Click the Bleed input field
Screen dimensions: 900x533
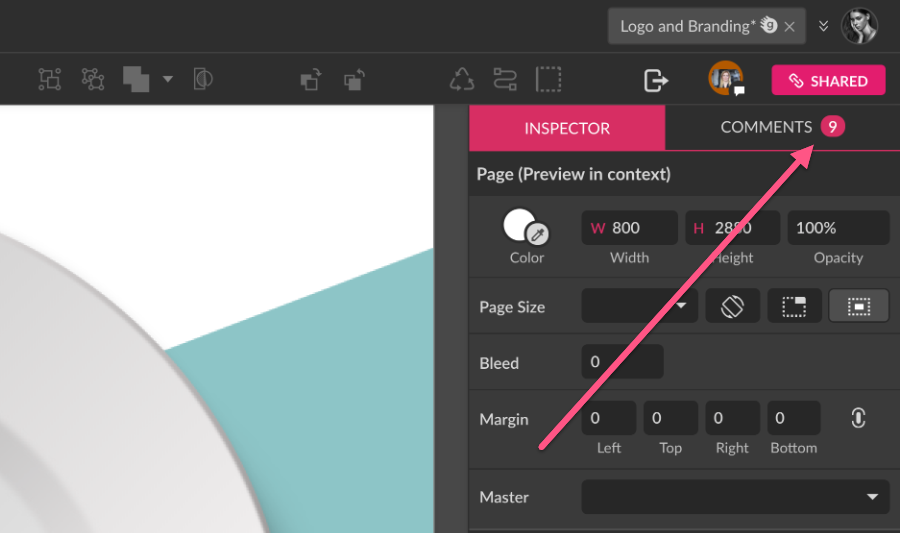tap(622, 362)
